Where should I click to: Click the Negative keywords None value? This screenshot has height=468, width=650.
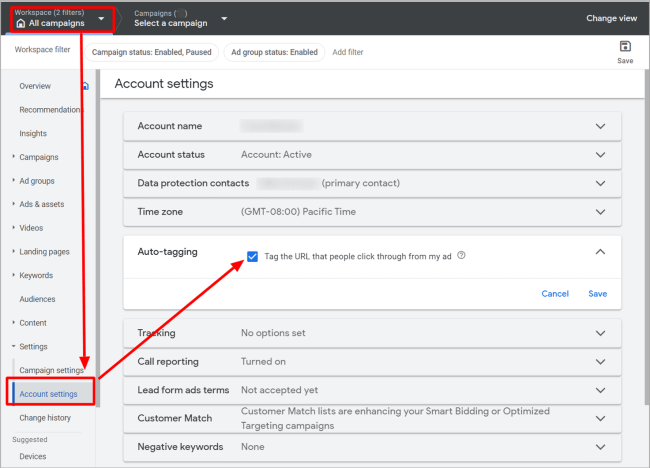[x=252, y=447]
